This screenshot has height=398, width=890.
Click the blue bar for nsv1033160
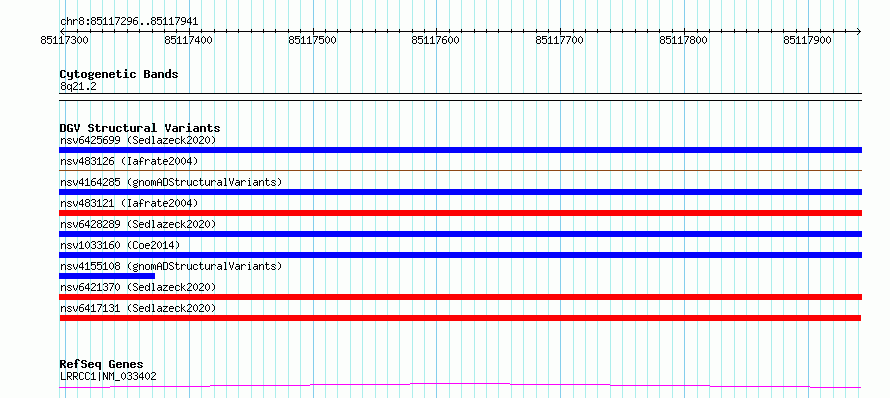point(460,255)
